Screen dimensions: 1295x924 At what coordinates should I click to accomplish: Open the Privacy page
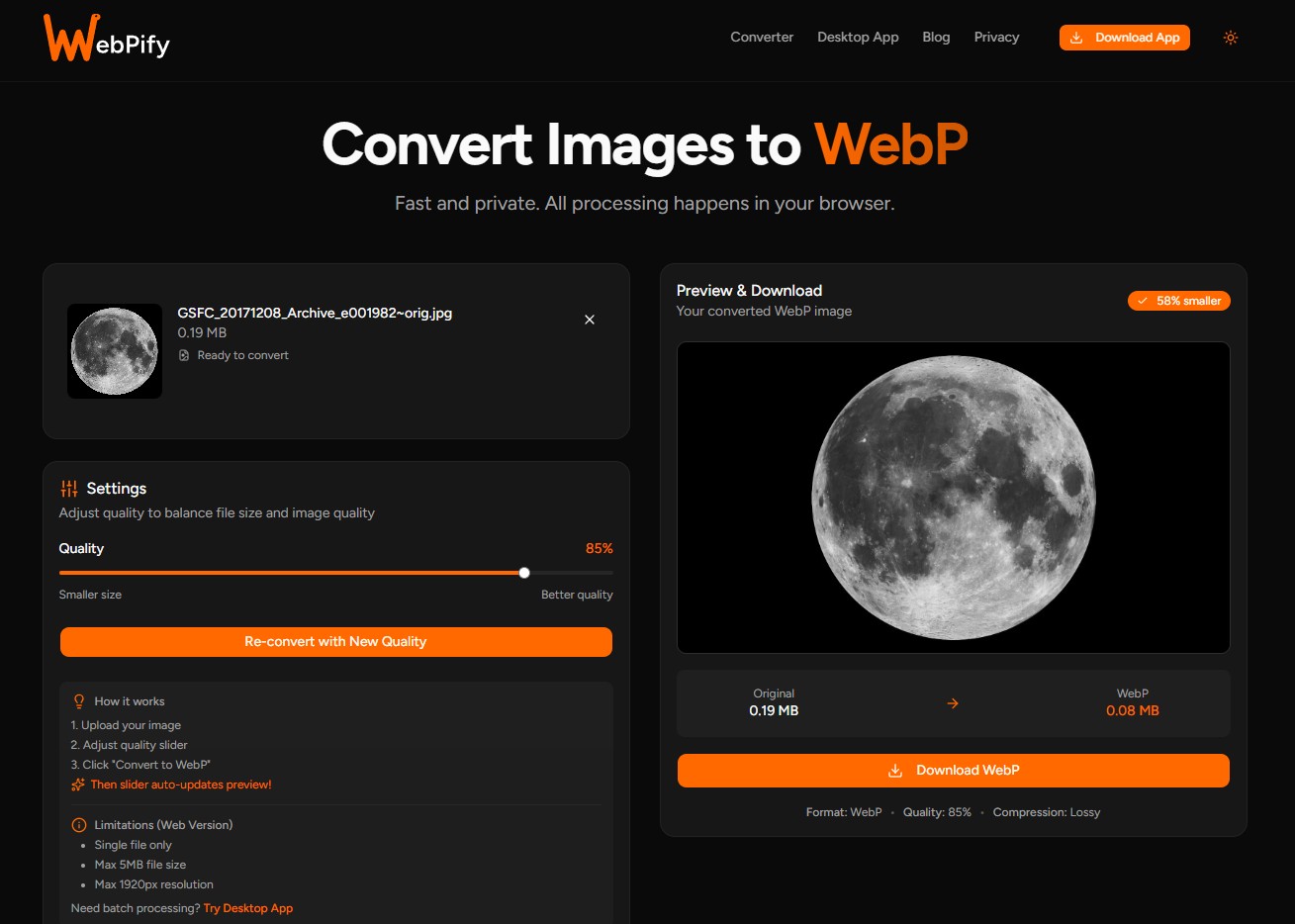point(996,38)
